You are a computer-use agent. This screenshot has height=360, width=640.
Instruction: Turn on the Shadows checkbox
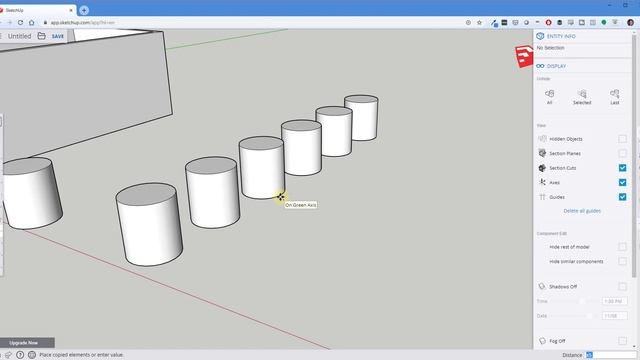pyautogui.click(x=622, y=287)
